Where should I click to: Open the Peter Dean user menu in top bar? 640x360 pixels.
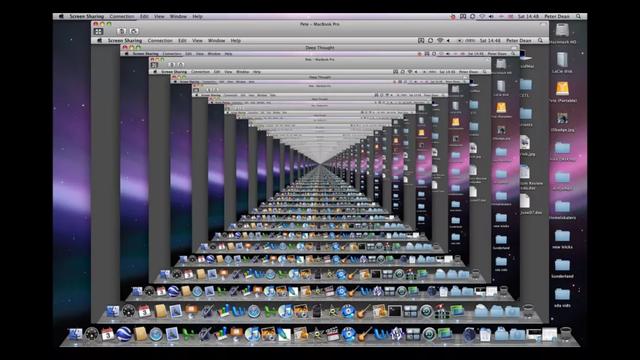pyautogui.click(x=557, y=17)
